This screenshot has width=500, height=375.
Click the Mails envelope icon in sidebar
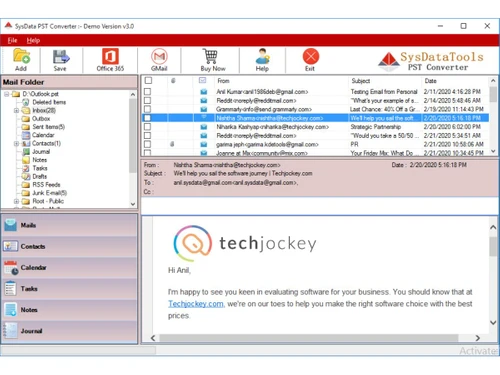[10, 225]
